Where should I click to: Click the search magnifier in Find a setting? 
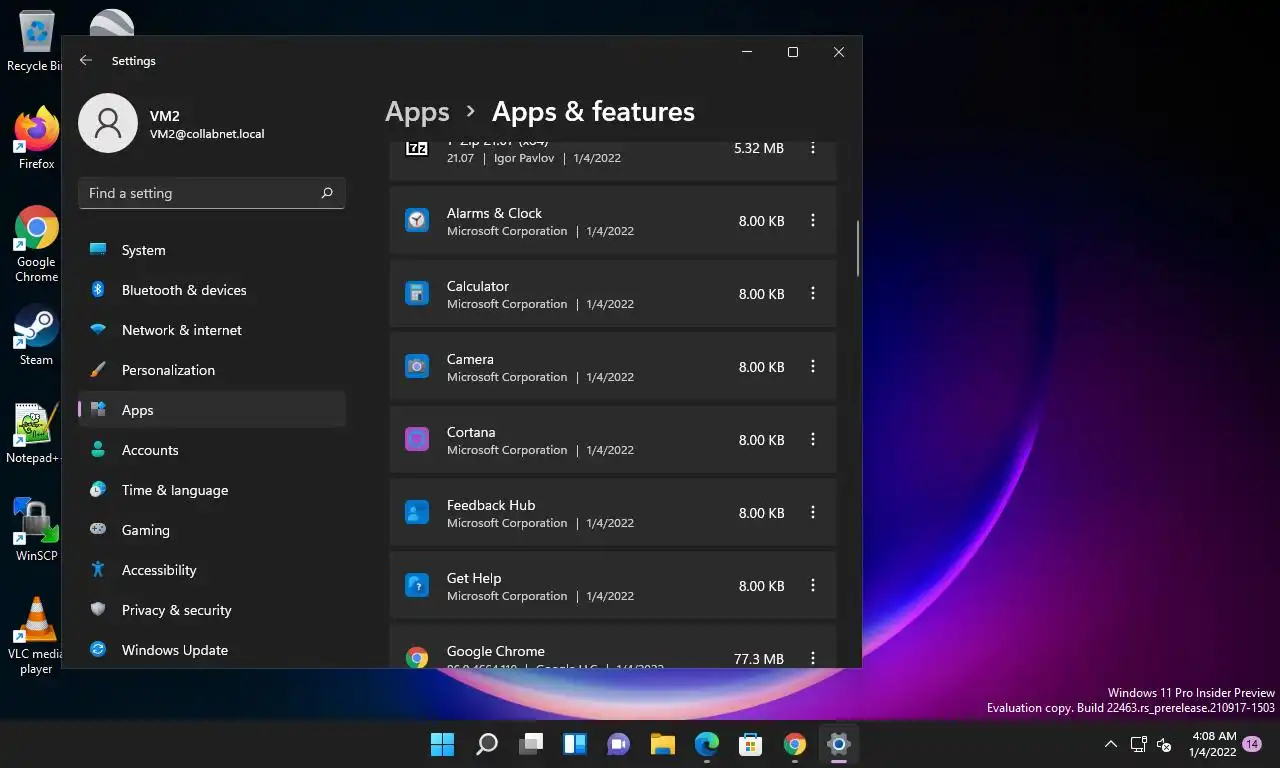pyautogui.click(x=327, y=193)
